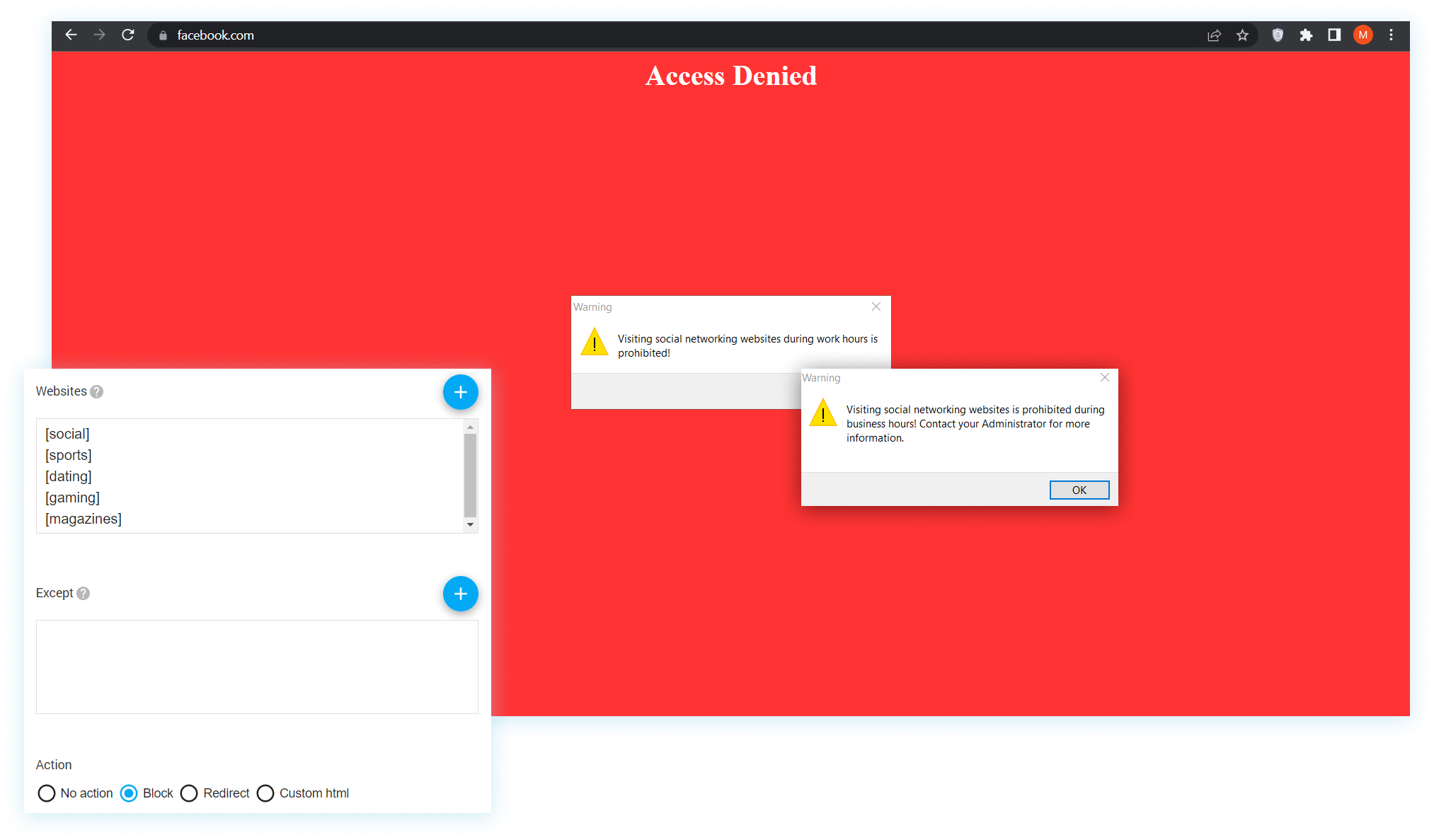Bookmark page with star icon
The width and height of the screenshot is (1434, 840).
pyautogui.click(x=1242, y=35)
